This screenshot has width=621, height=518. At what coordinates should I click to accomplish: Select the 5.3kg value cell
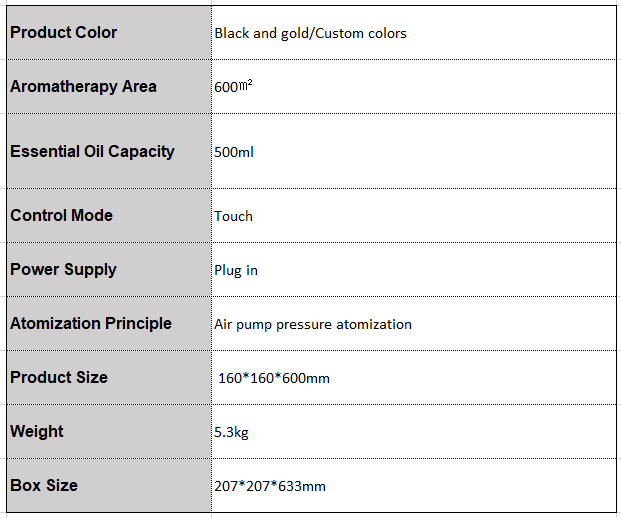click(x=414, y=431)
